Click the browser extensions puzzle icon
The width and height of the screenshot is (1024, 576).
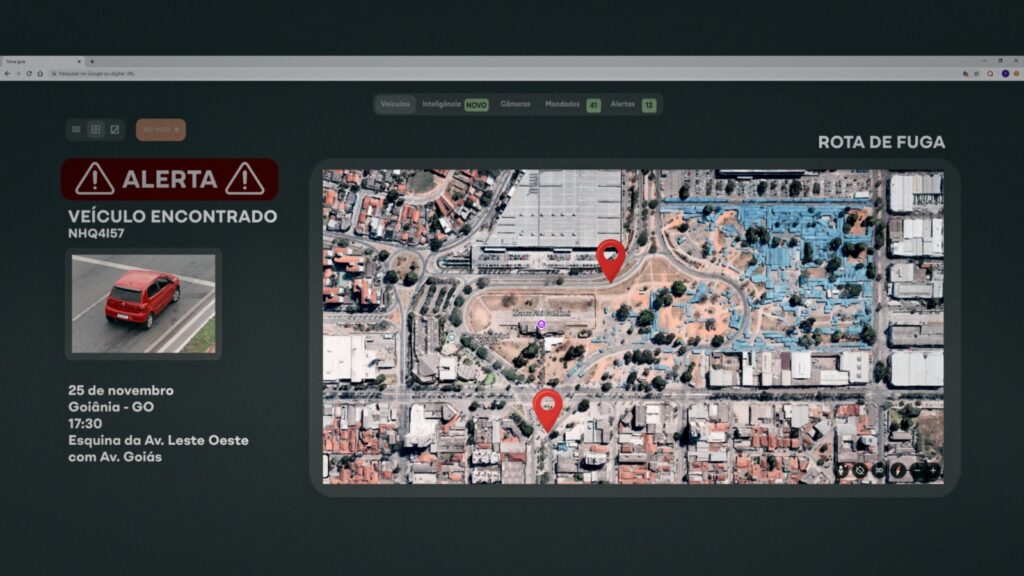[x=990, y=74]
